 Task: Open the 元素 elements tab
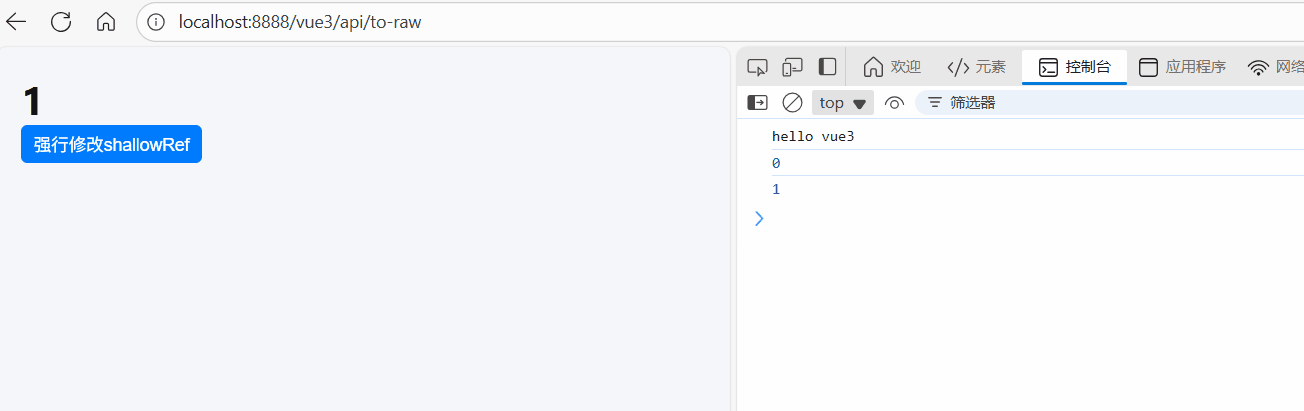[x=976, y=67]
